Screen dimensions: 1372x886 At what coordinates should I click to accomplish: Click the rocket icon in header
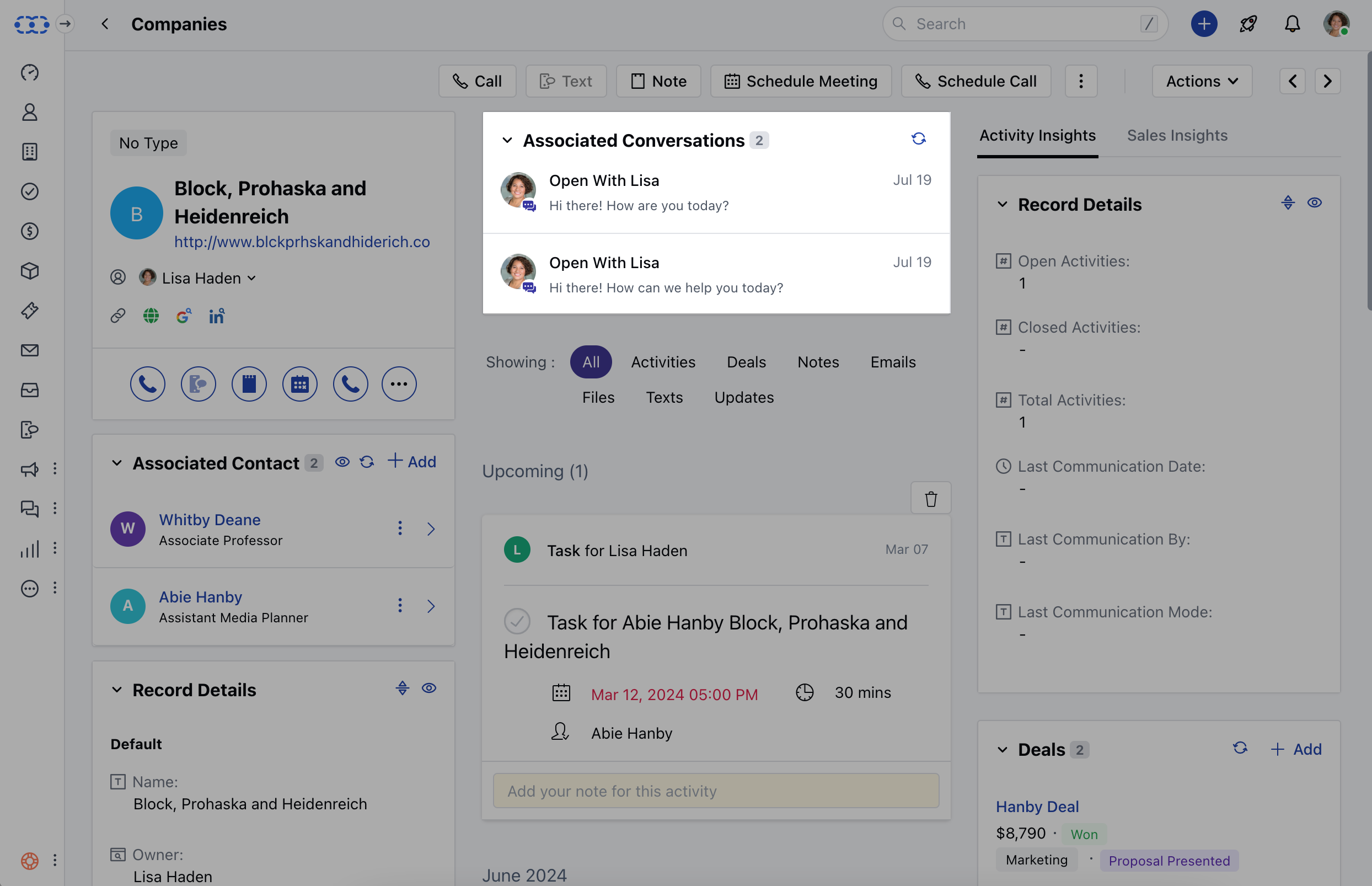1248,24
